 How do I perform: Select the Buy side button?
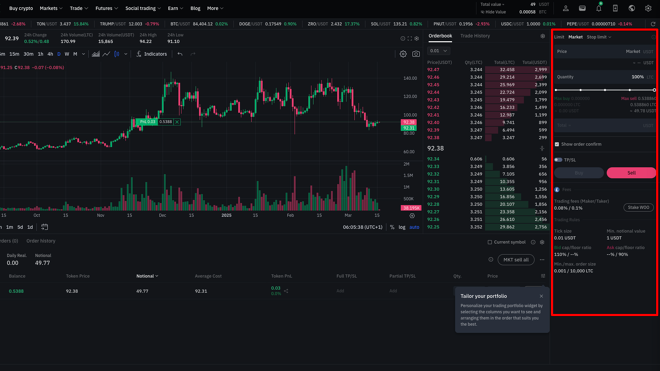pyautogui.click(x=579, y=173)
